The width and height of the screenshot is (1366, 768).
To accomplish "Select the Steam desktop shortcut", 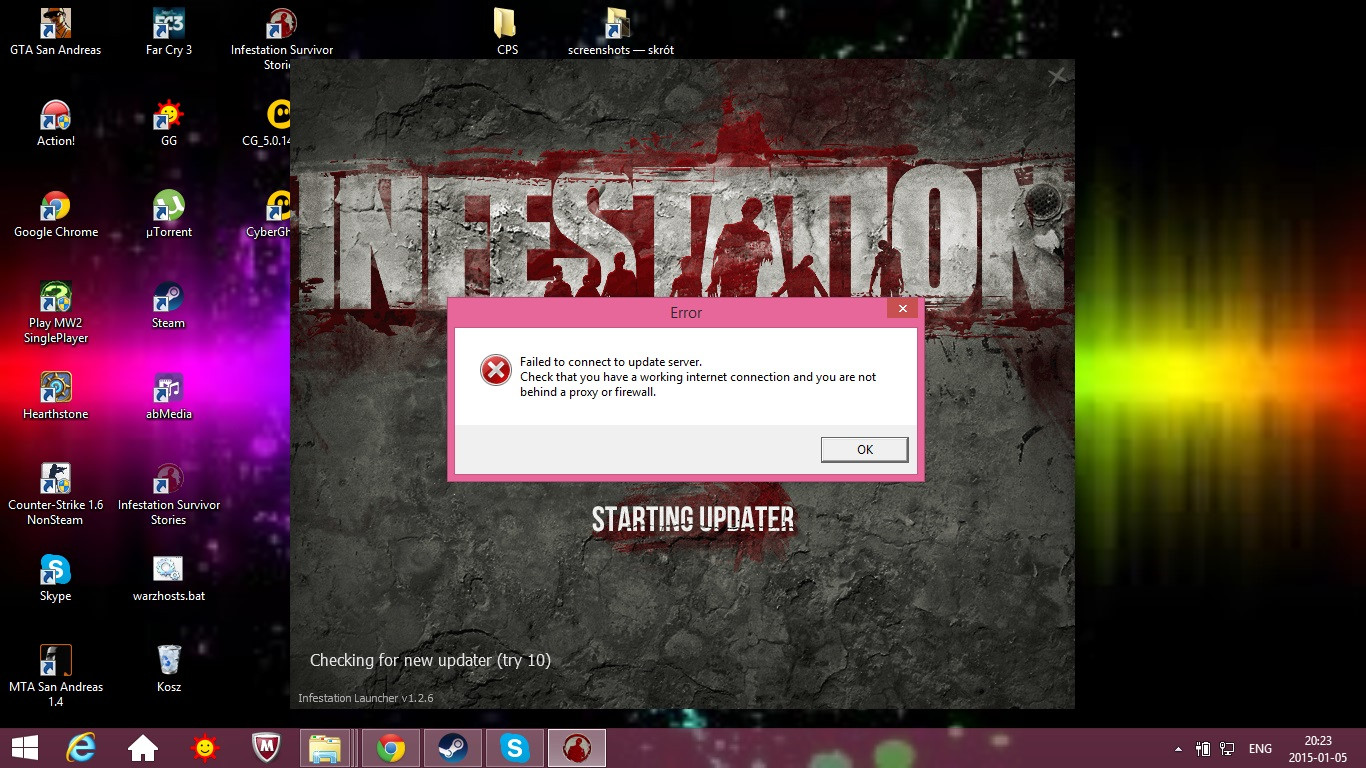I will point(168,306).
